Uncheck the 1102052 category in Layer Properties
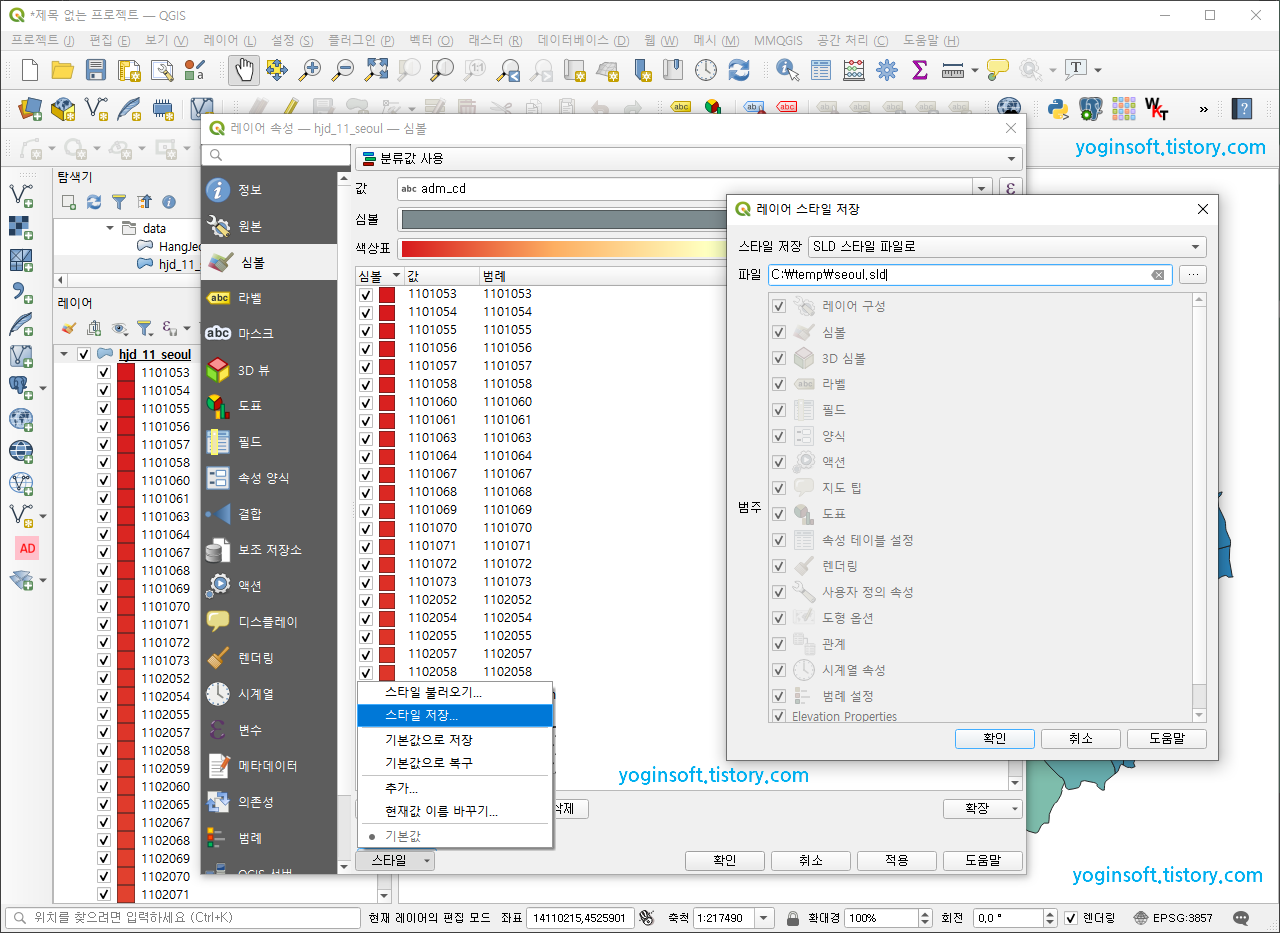Viewport: 1280px width, 933px height. [x=366, y=600]
